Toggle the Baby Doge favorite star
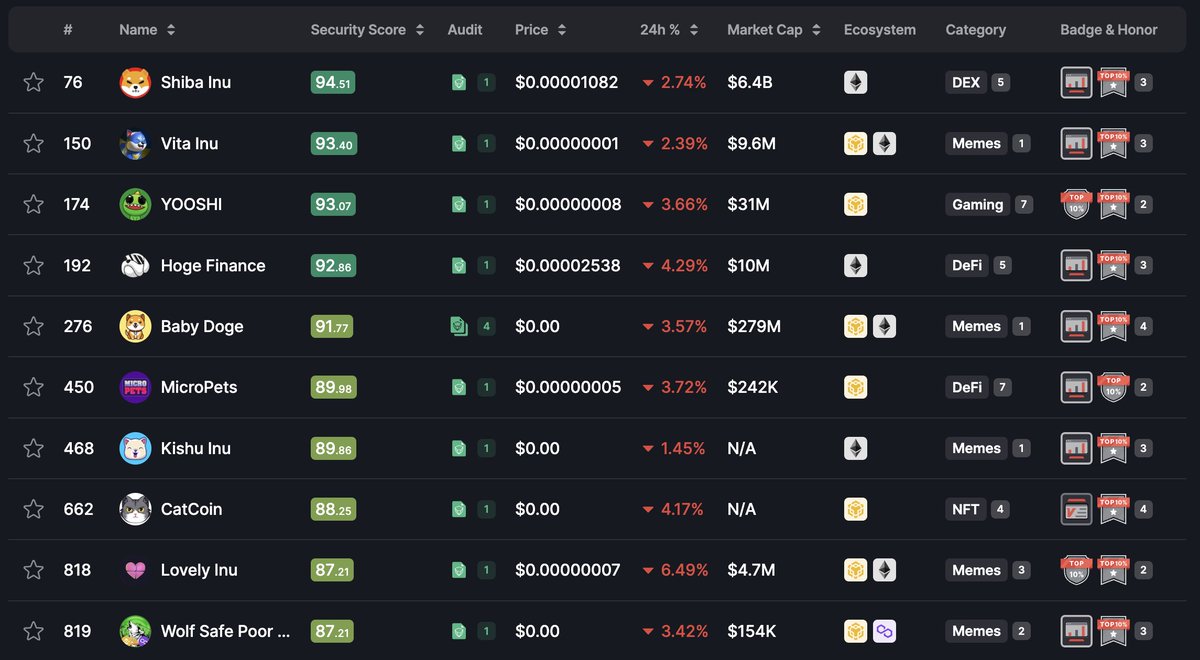 [x=33, y=326]
